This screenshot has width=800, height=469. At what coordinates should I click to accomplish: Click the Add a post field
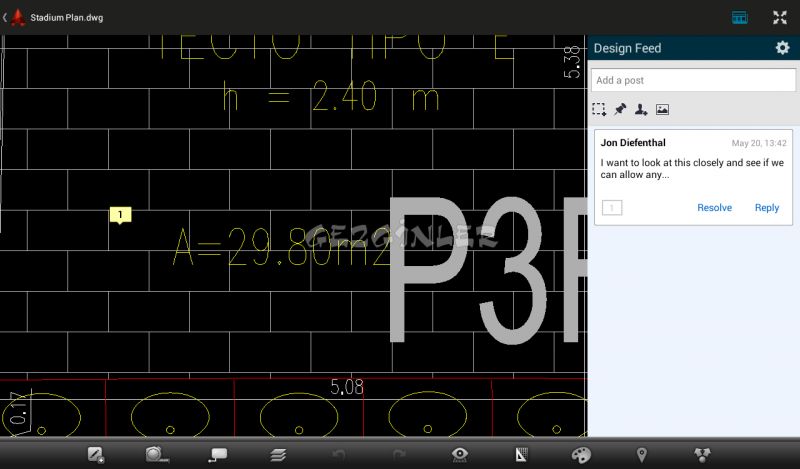693,80
